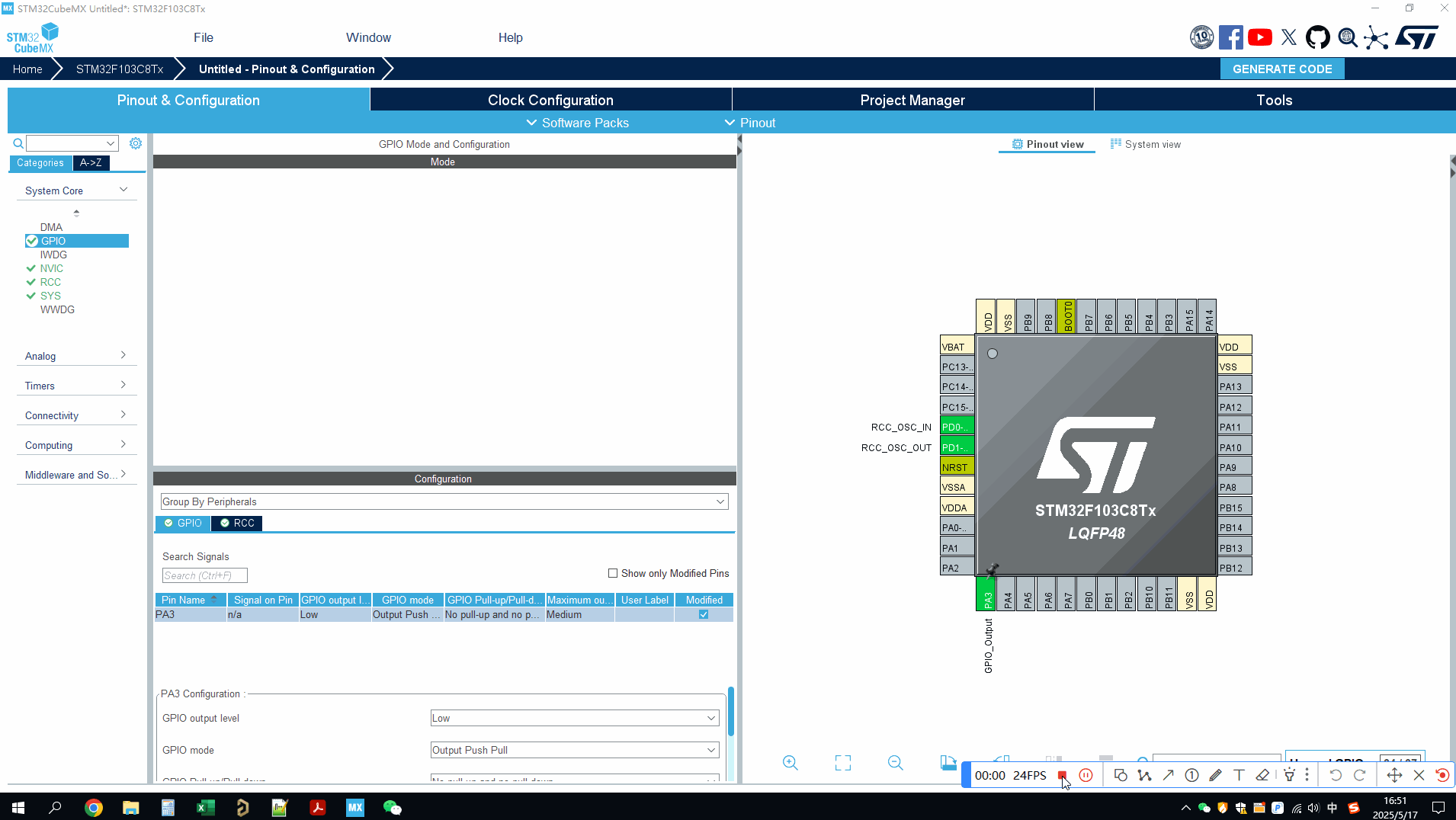
Task: Click the NRST pin on the chip
Action: click(957, 467)
